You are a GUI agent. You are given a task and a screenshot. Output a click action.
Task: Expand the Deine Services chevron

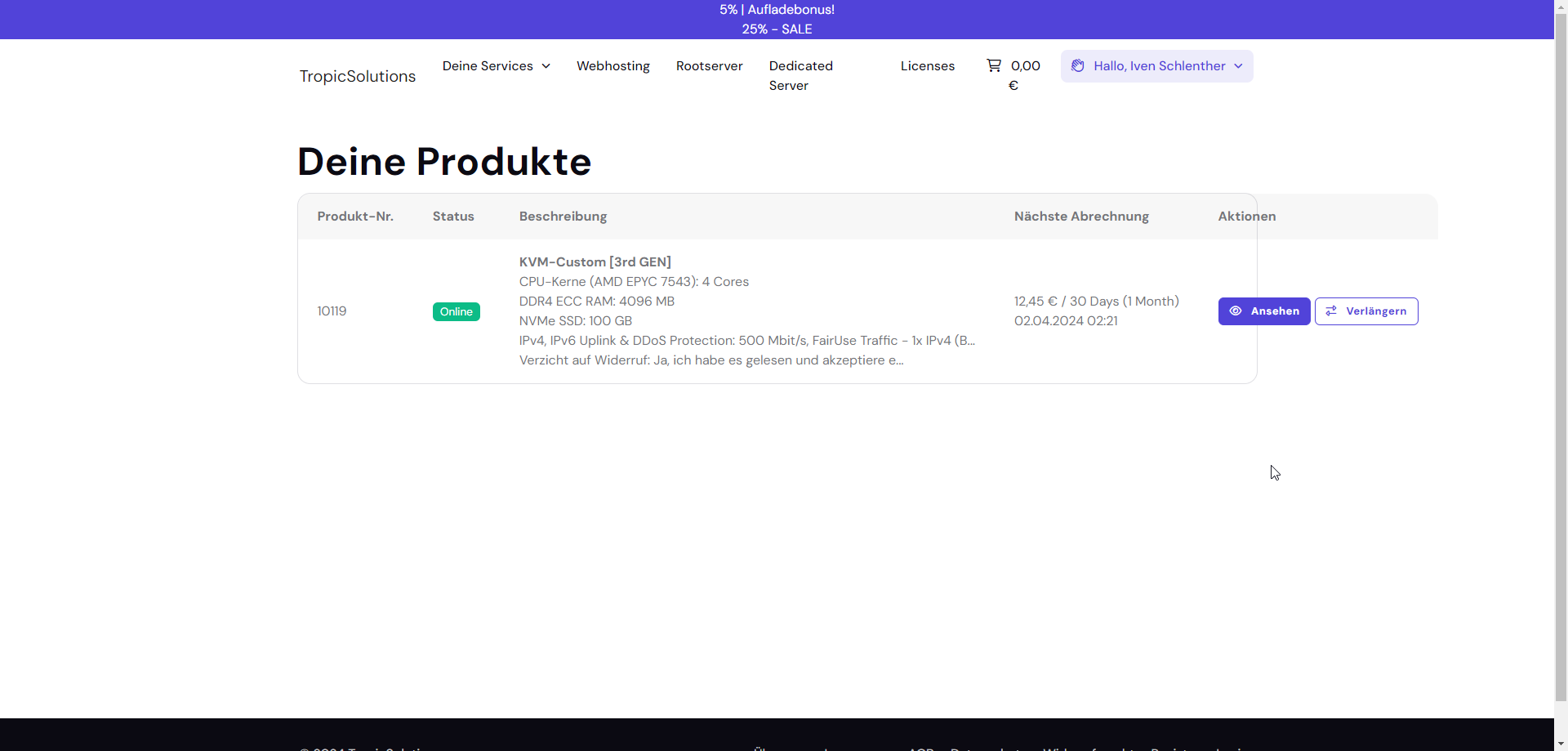pyautogui.click(x=546, y=66)
